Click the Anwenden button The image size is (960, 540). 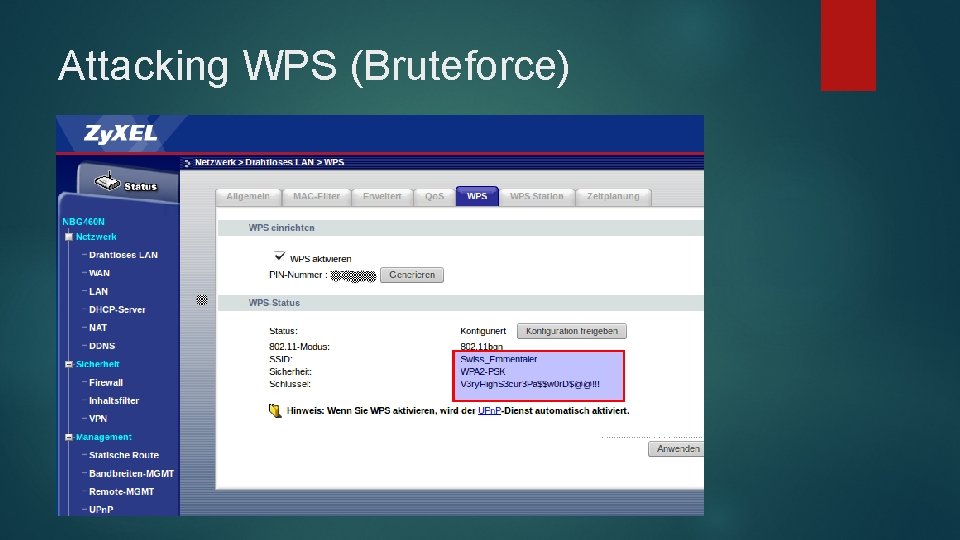click(x=676, y=449)
